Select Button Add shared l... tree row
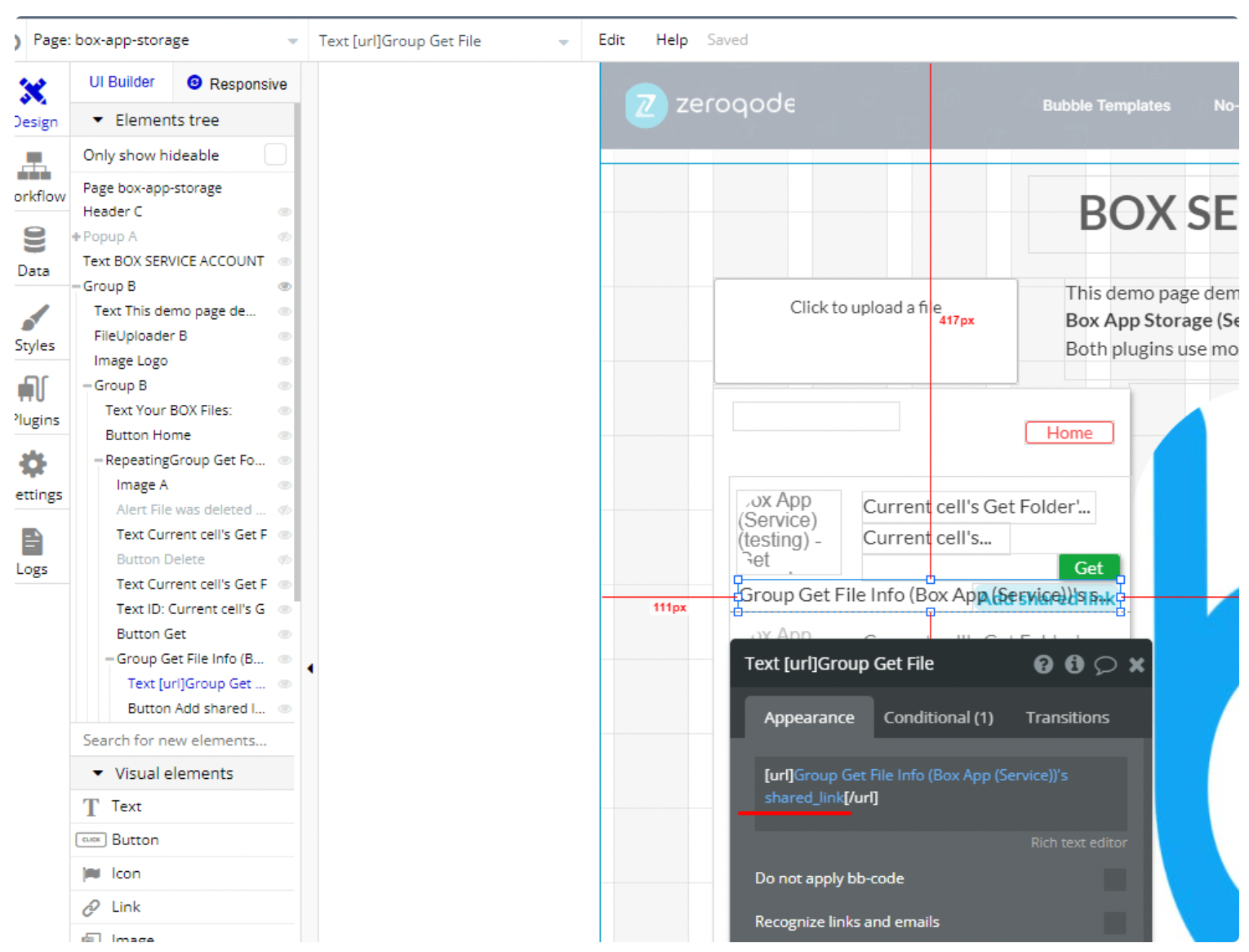The image size is (1249, 952). coord(196,709)
